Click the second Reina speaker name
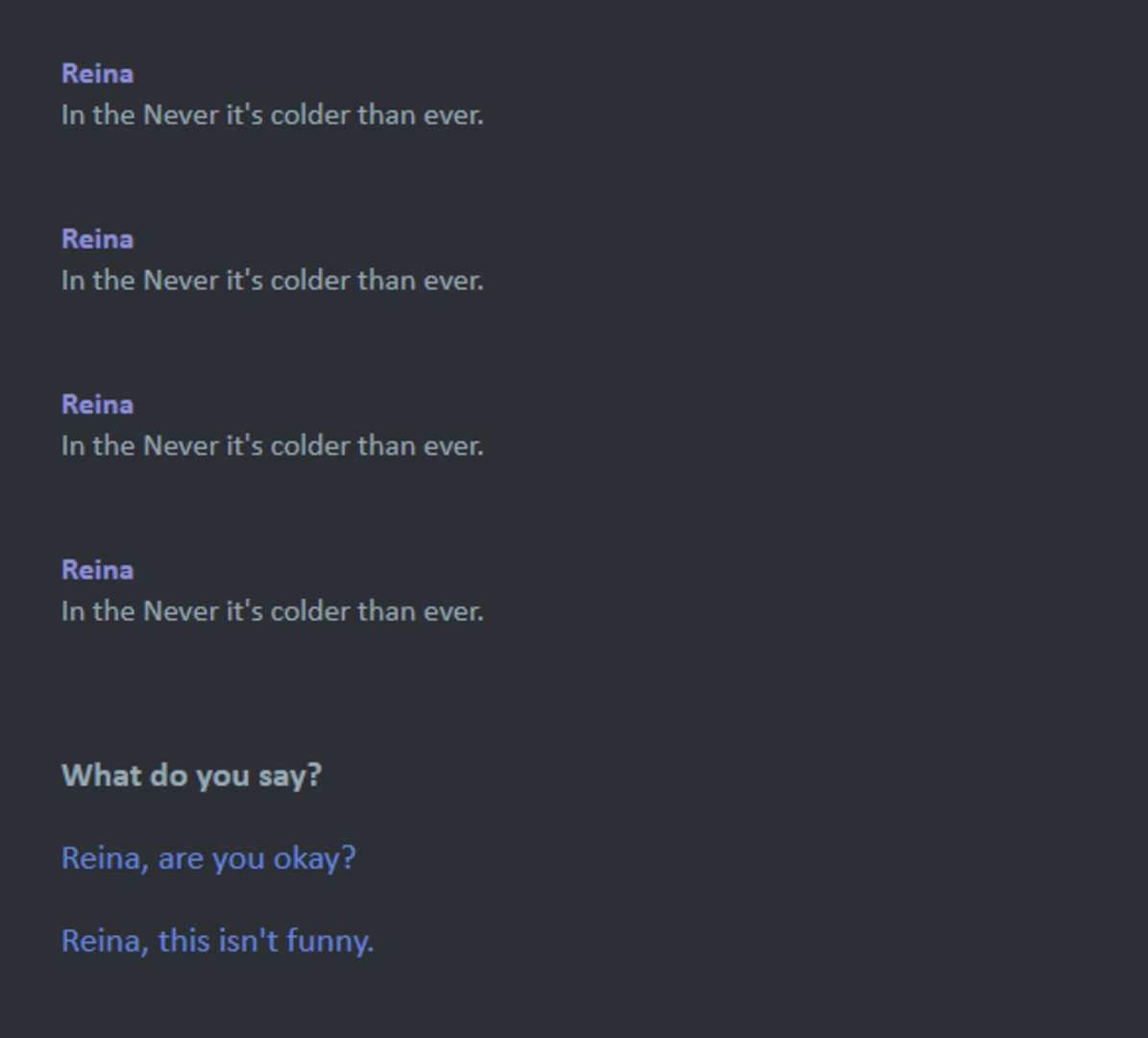1148x1038 pixels. pos(97,239)
